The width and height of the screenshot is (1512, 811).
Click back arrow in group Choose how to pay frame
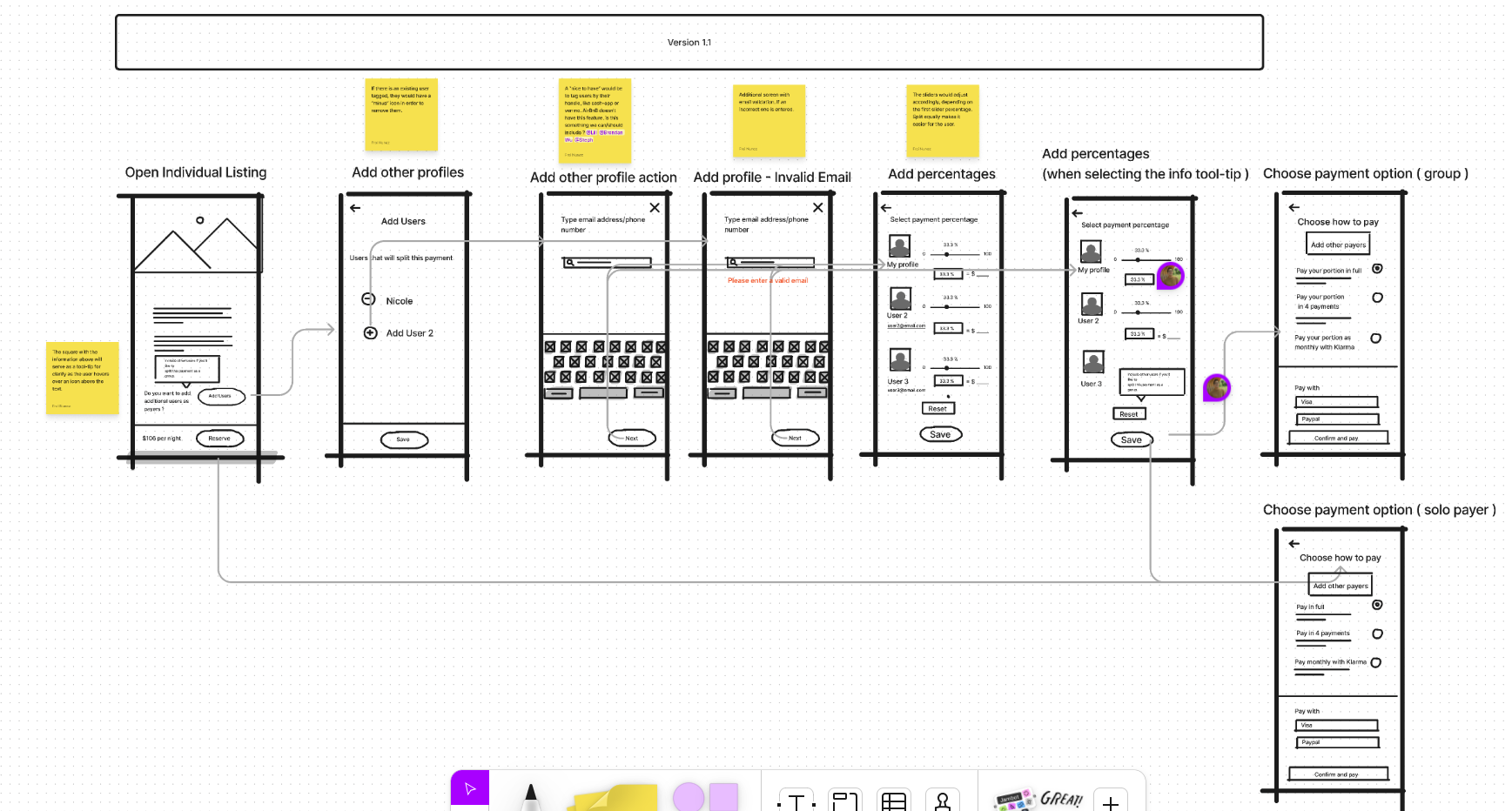click(x=1294, y=207)
